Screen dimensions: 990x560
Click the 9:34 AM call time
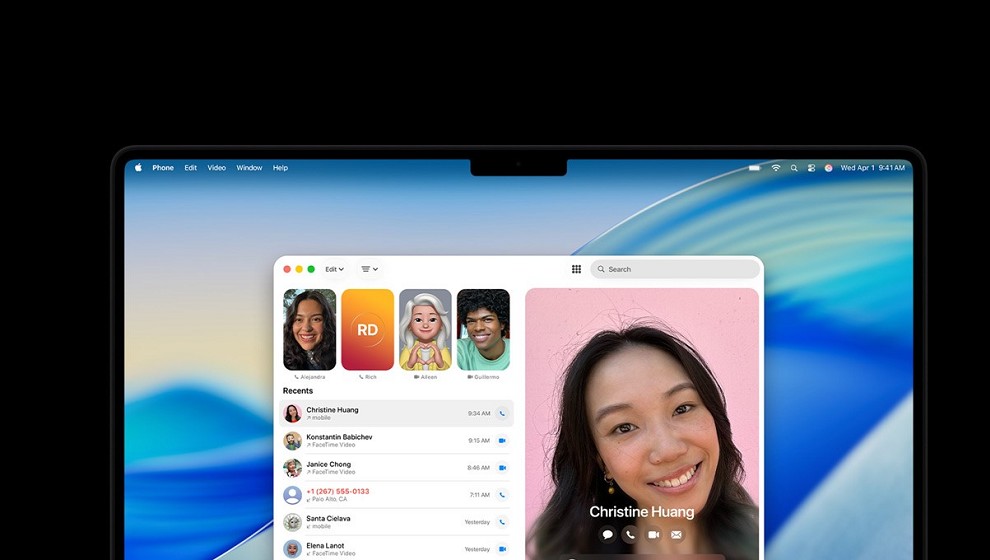(x=479, y=414)
